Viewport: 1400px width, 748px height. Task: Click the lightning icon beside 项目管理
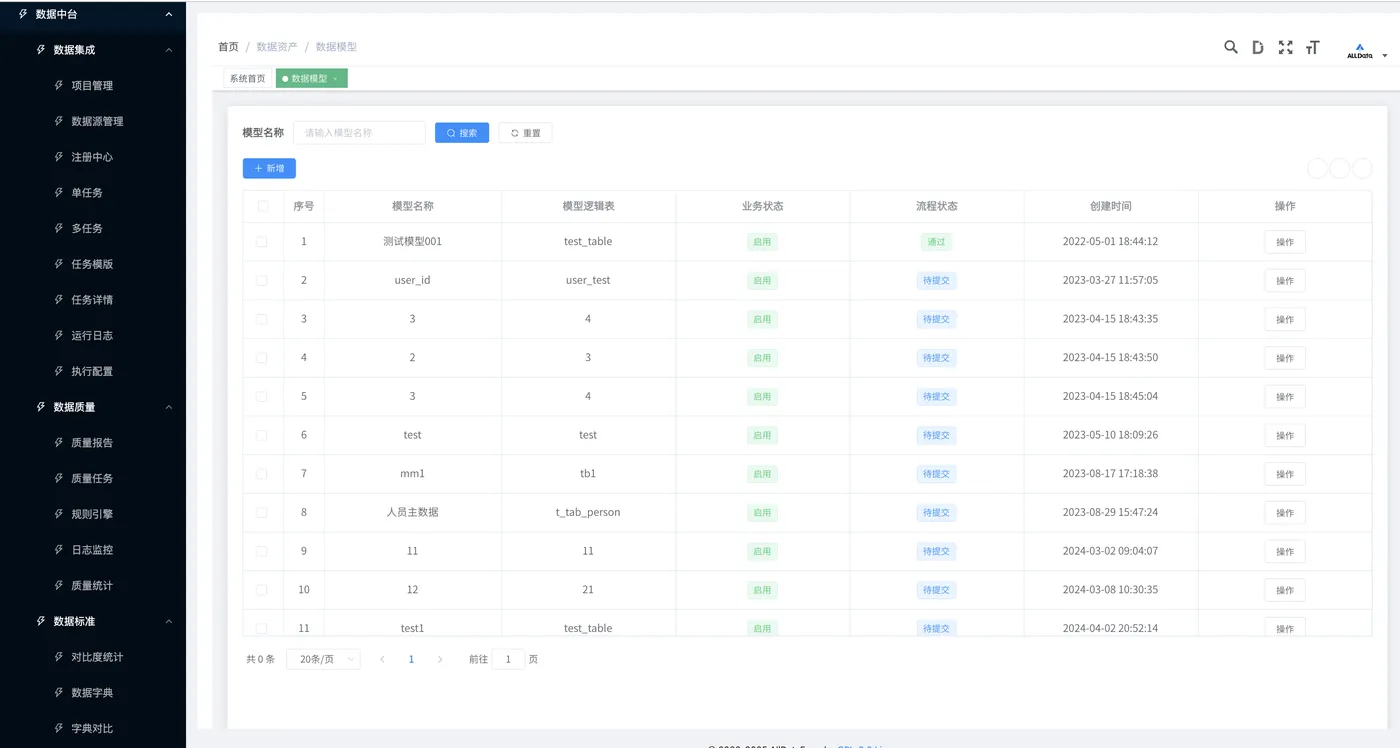coord(59,85)
